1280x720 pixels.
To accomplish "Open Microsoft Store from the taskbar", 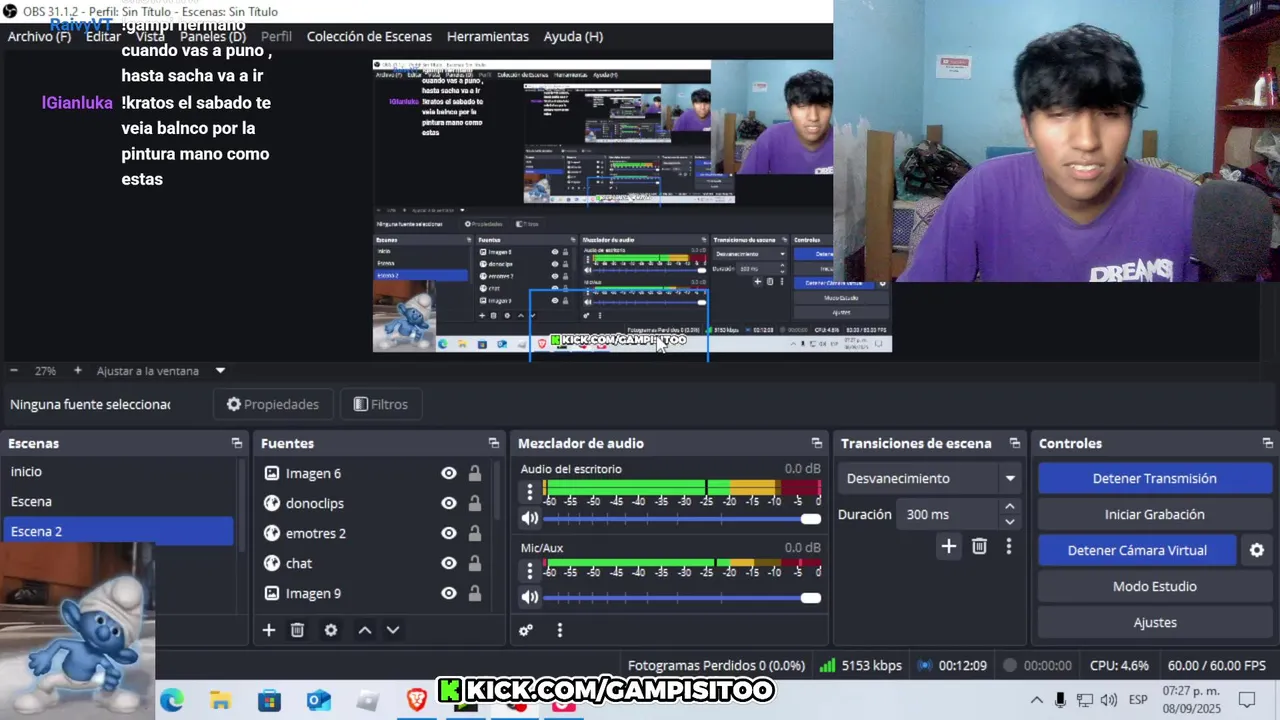I will point(269,700).
